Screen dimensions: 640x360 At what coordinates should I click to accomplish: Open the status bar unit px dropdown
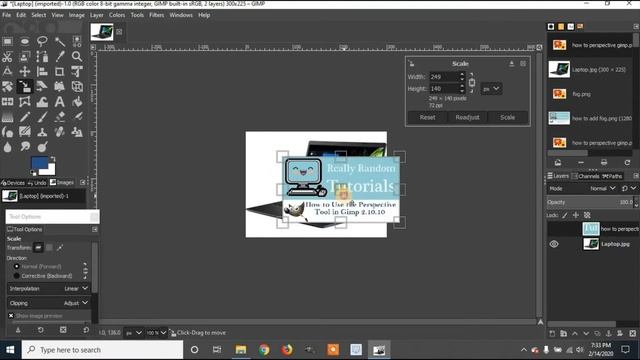[x=133, y=333]
